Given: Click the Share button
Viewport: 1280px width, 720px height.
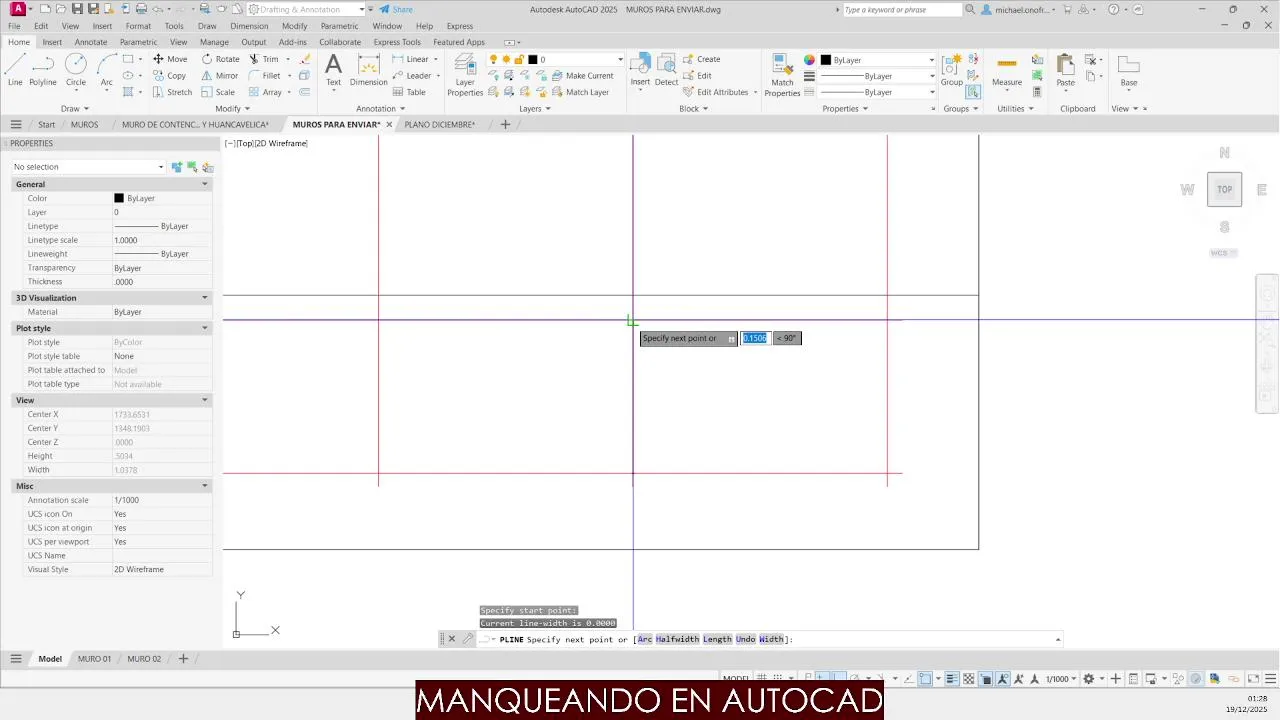Looking at the screenshot, I should pyautogui.click(x=396, y=9).
